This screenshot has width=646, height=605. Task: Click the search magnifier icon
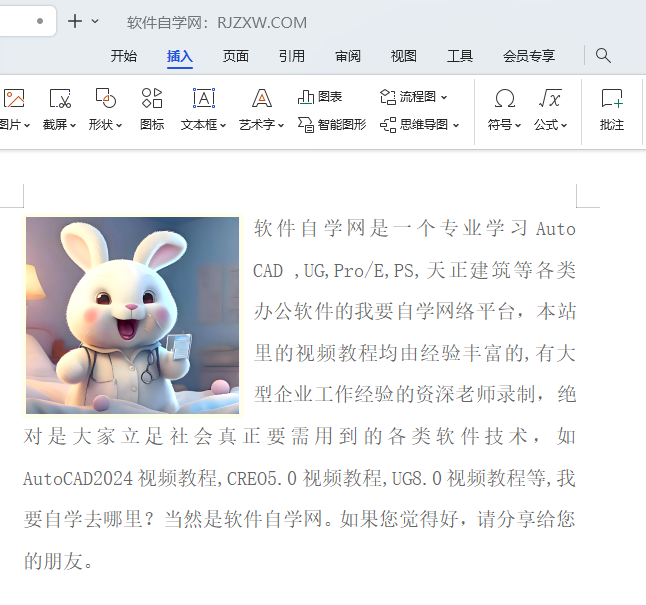point(603,55)
